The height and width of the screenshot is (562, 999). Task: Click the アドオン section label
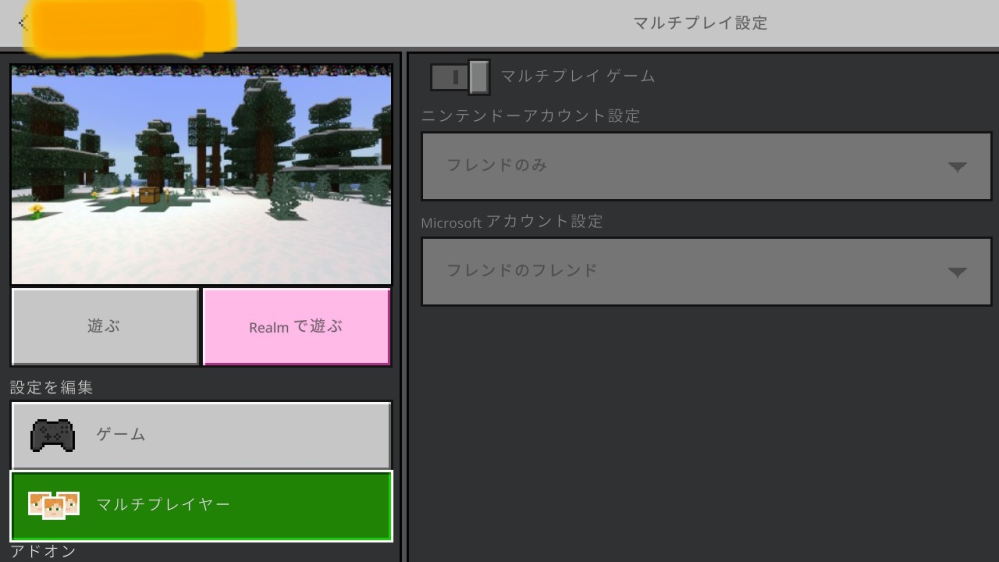43,551
